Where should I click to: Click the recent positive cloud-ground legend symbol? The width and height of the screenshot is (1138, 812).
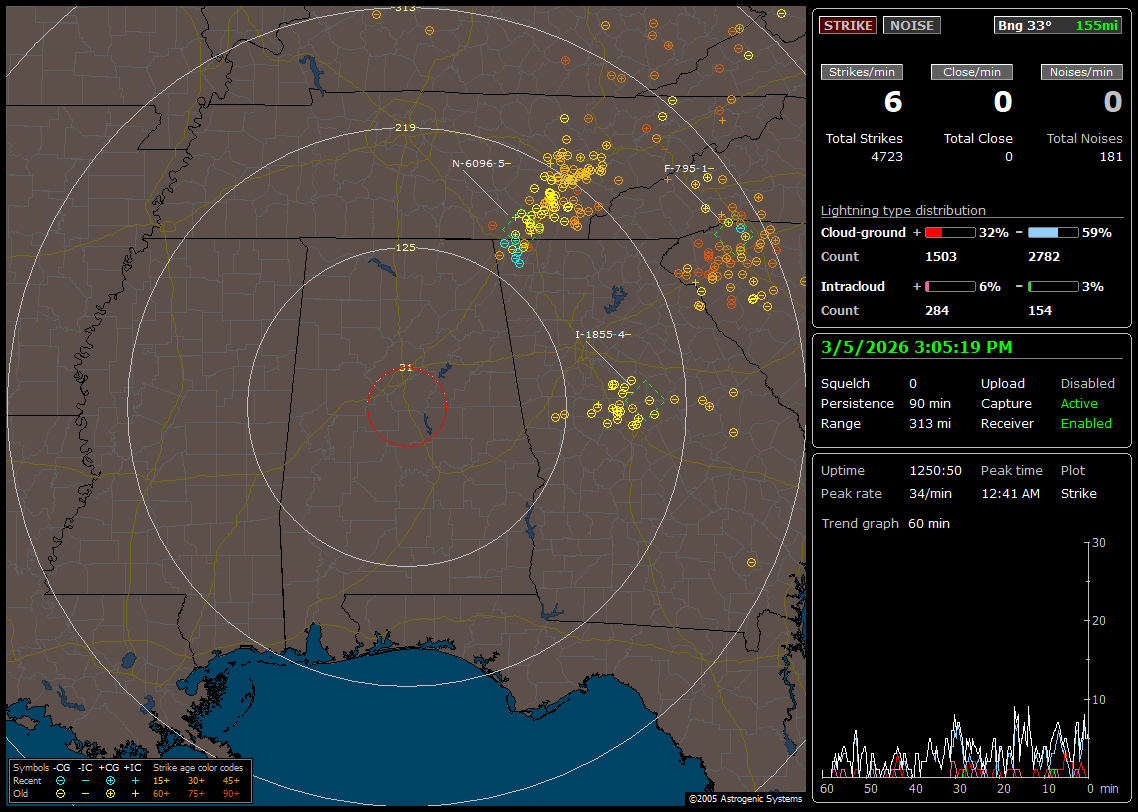[110, 780]
